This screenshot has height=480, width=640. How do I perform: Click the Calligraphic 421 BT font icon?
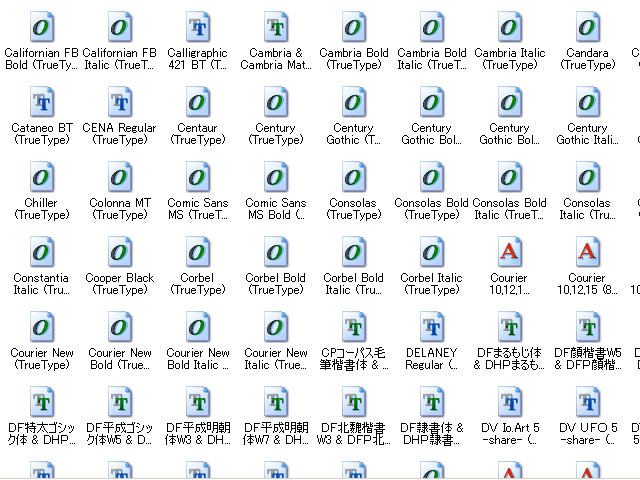click(198, 27)
